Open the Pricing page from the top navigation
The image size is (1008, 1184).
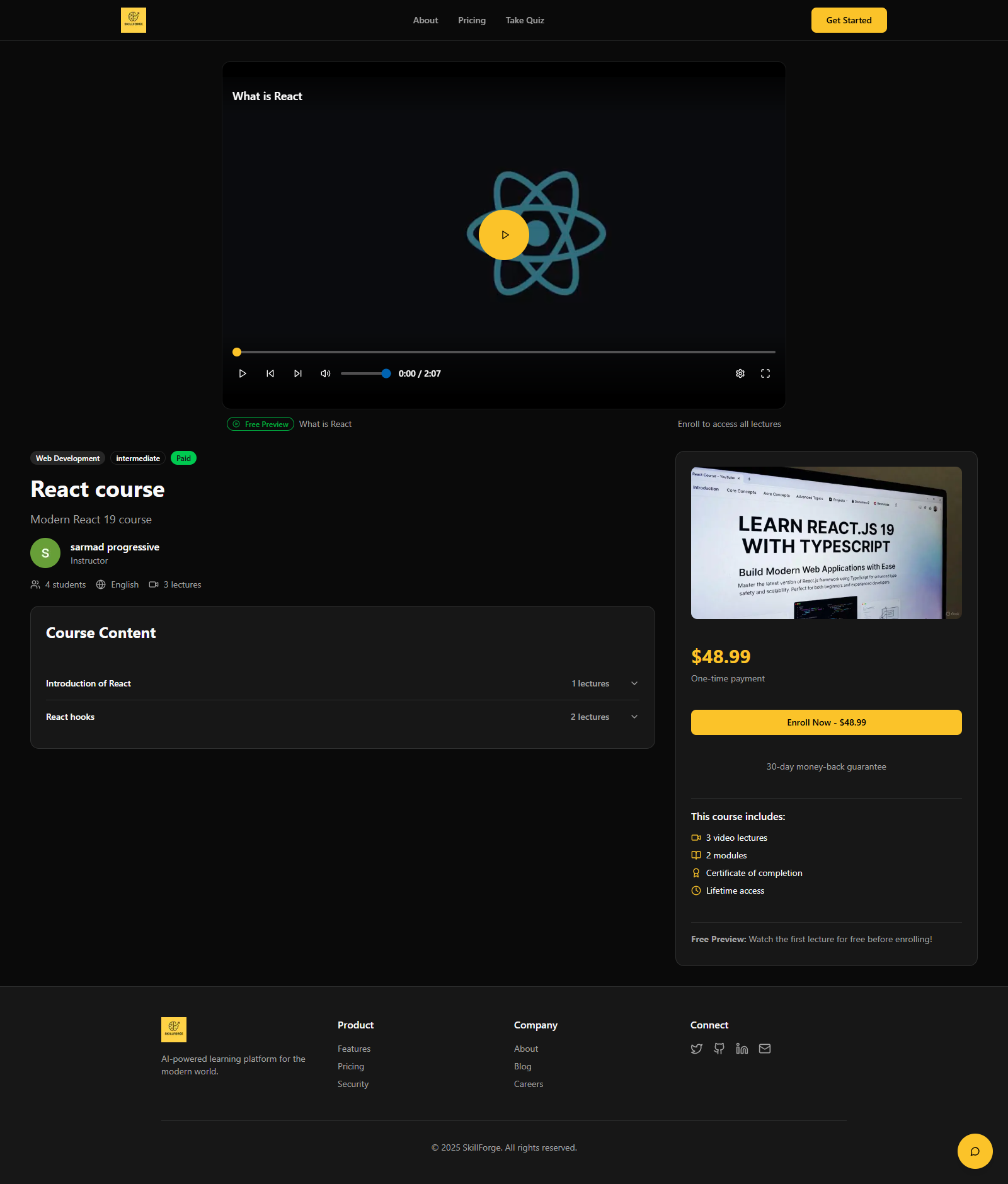pos(471,20)
